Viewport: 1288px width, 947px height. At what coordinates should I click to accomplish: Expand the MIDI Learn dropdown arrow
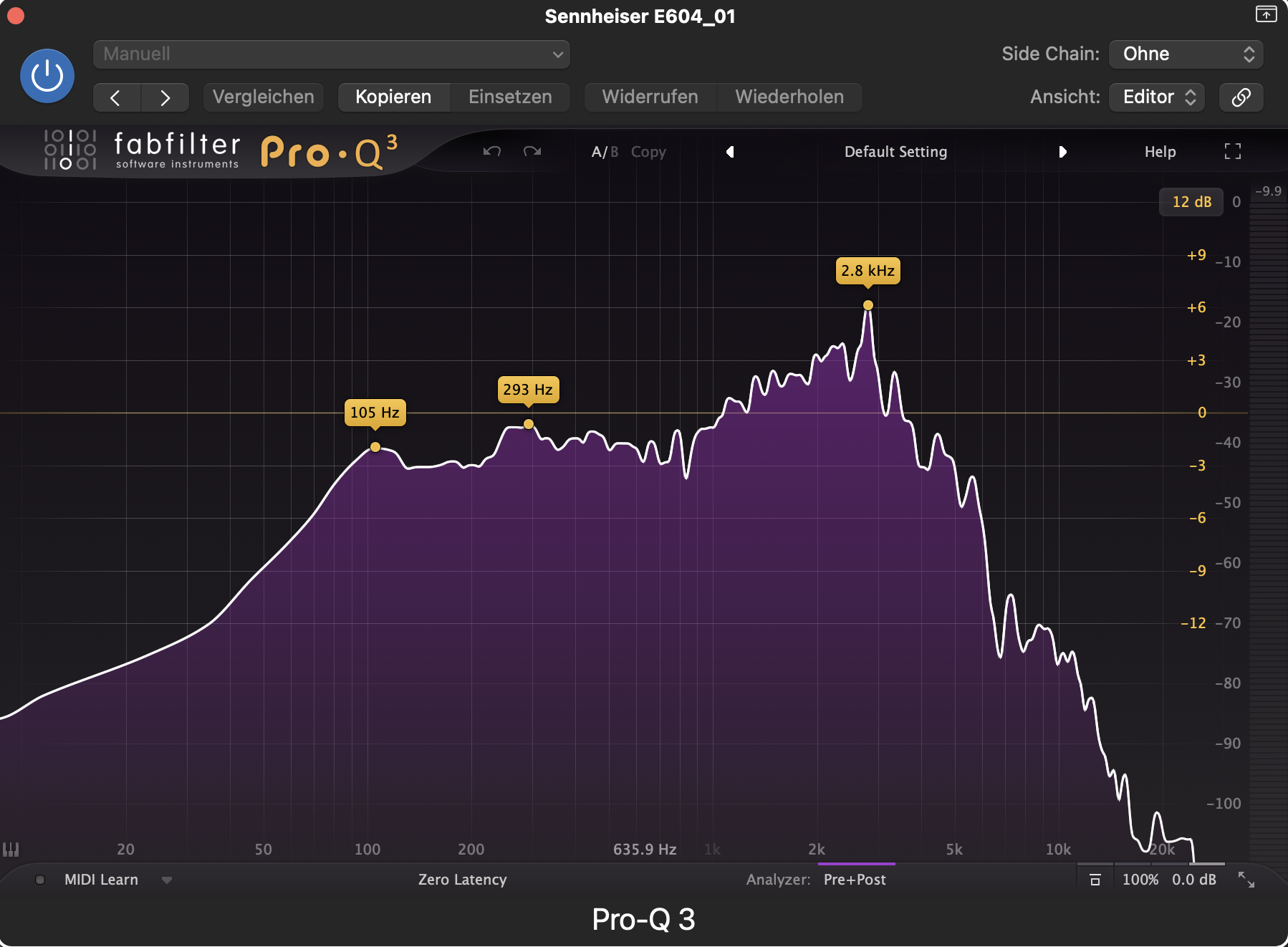coord(167,880)
